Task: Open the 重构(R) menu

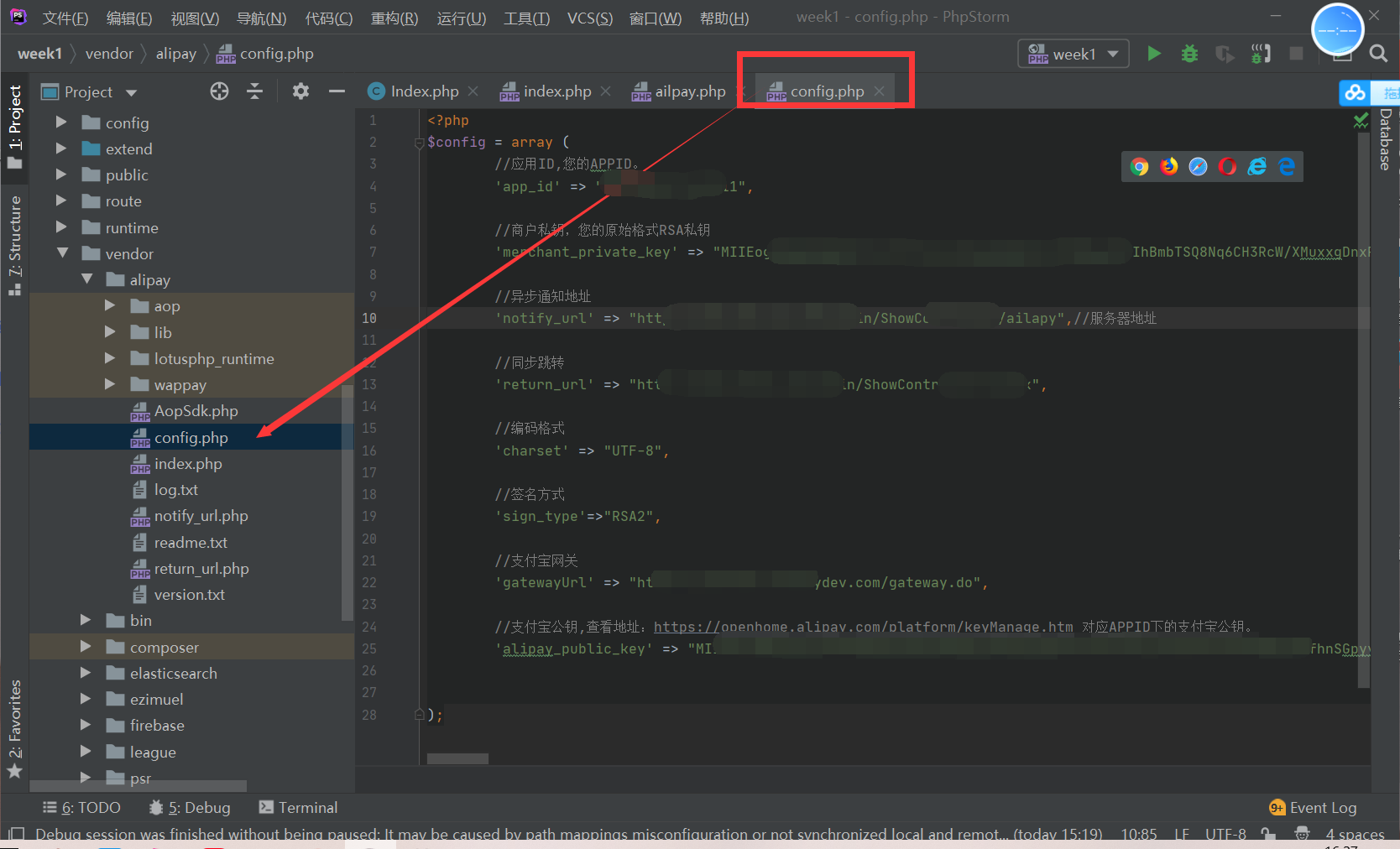Action: (x=394, y=18)
